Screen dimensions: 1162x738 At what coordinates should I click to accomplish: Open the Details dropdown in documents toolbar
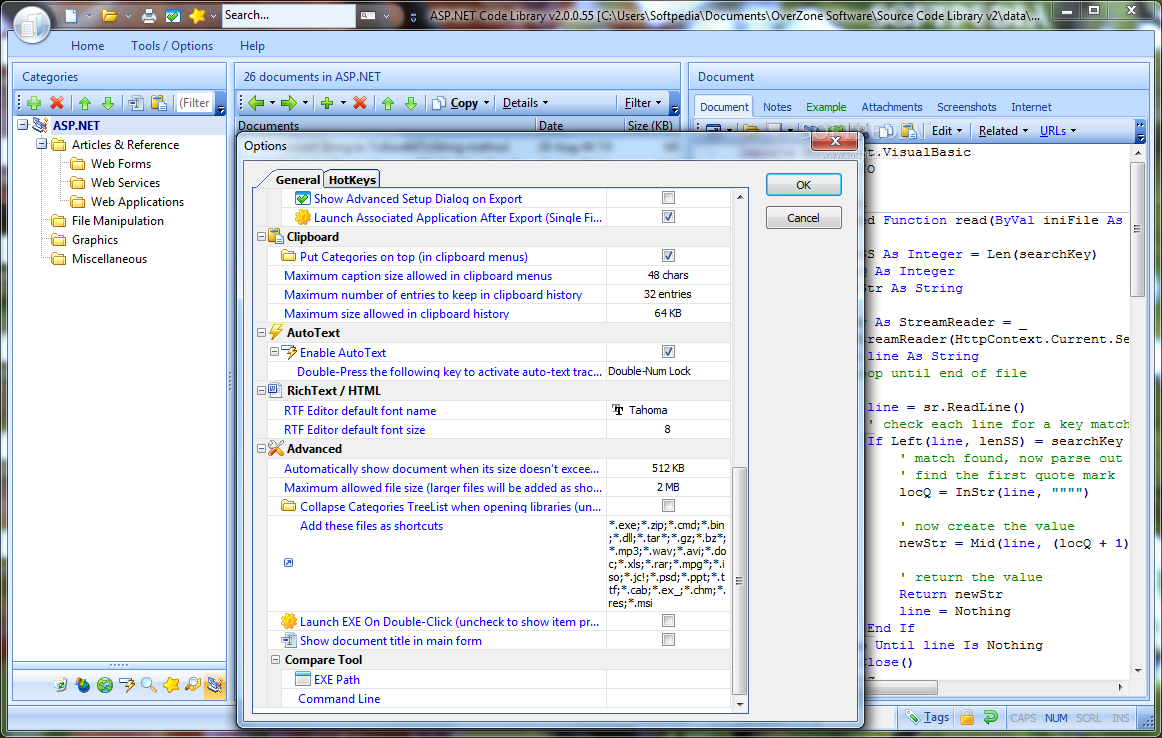(x=525, y=103)
